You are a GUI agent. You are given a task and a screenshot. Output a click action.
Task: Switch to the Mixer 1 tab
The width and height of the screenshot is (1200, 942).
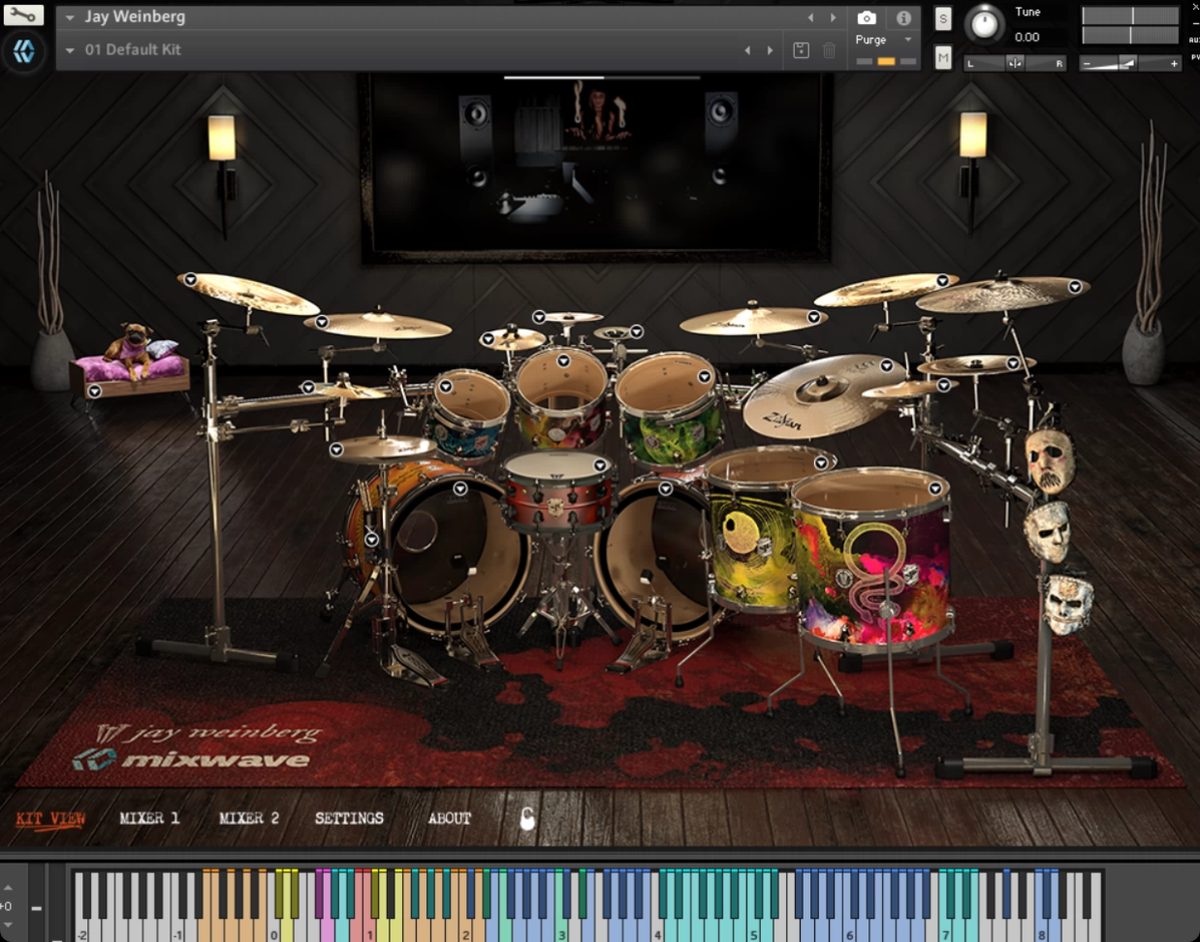150,818
